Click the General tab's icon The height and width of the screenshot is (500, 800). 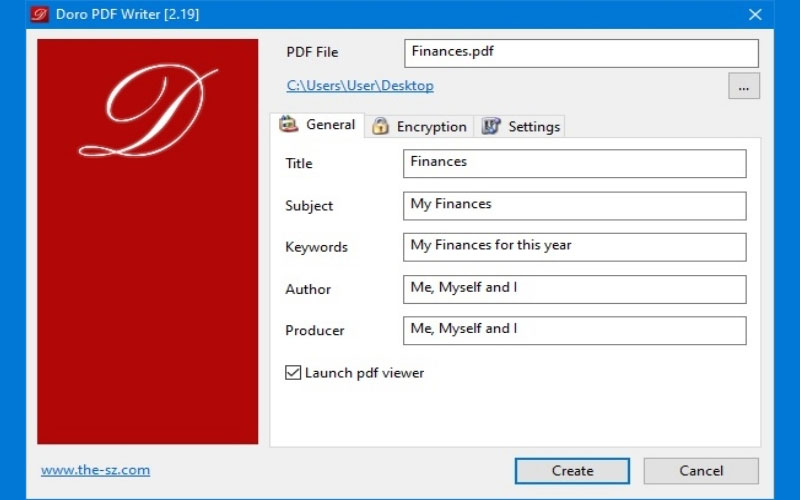coord(288,124)
